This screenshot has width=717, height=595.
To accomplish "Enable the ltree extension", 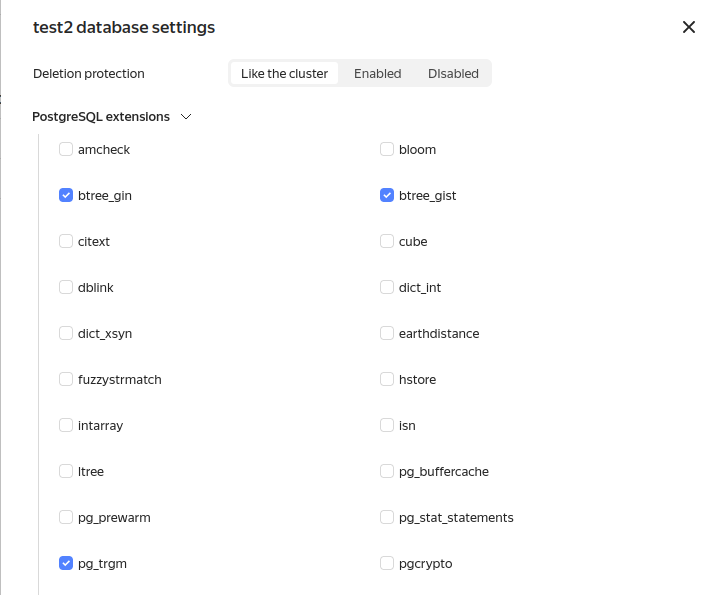I will point(66,471).
